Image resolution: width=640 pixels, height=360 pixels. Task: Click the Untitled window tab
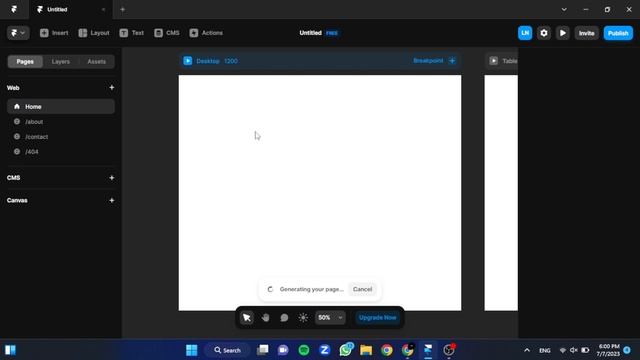(x=70, y=9)
